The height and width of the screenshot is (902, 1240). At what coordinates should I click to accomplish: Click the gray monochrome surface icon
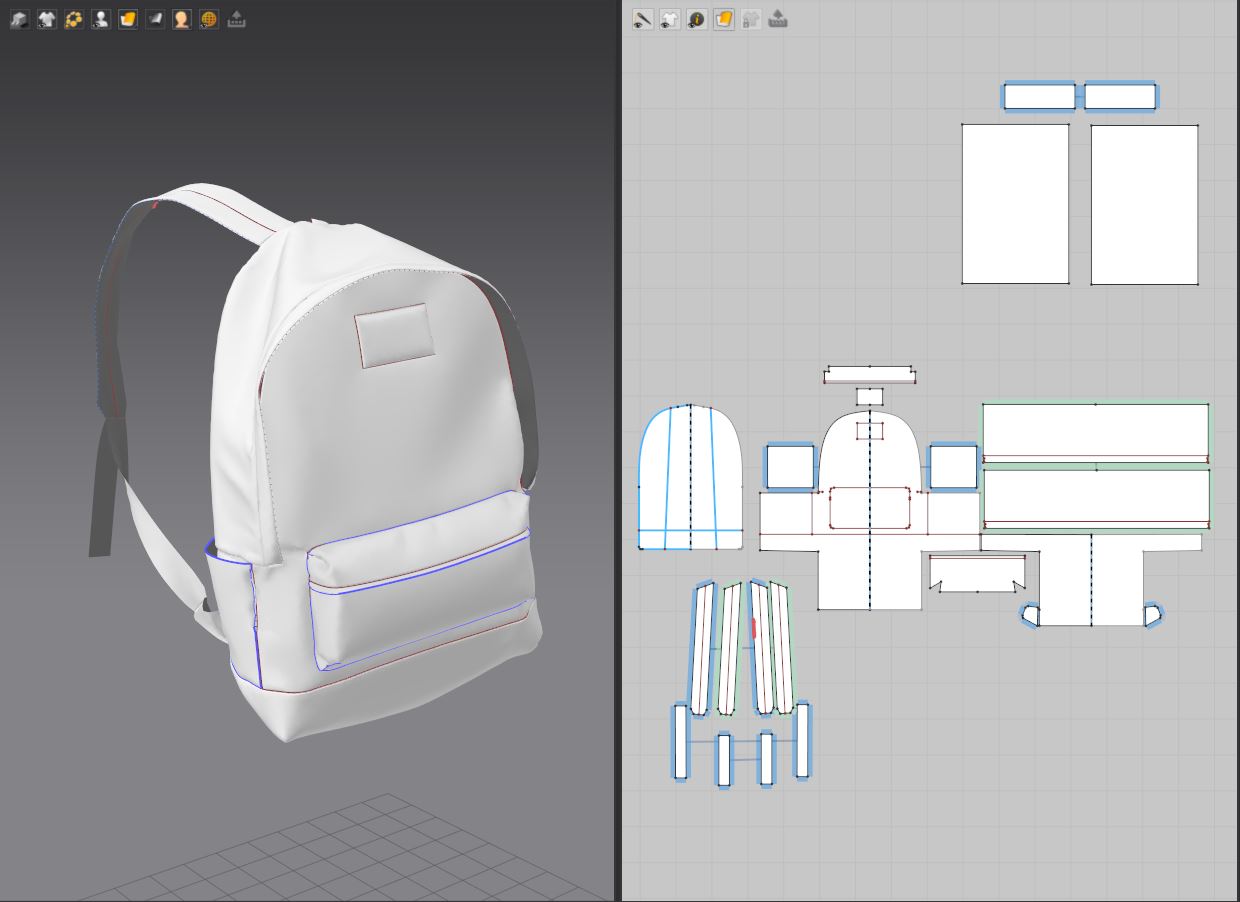154,19
